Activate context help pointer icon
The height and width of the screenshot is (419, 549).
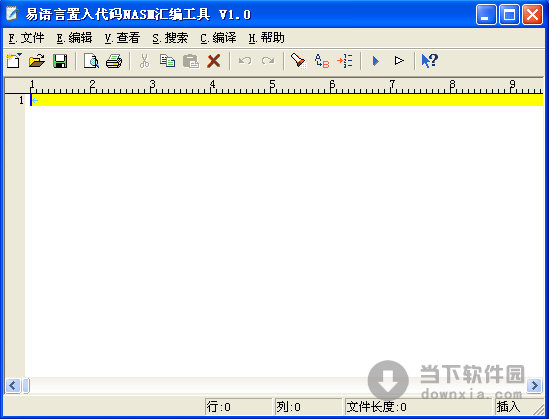pos(430,61)
